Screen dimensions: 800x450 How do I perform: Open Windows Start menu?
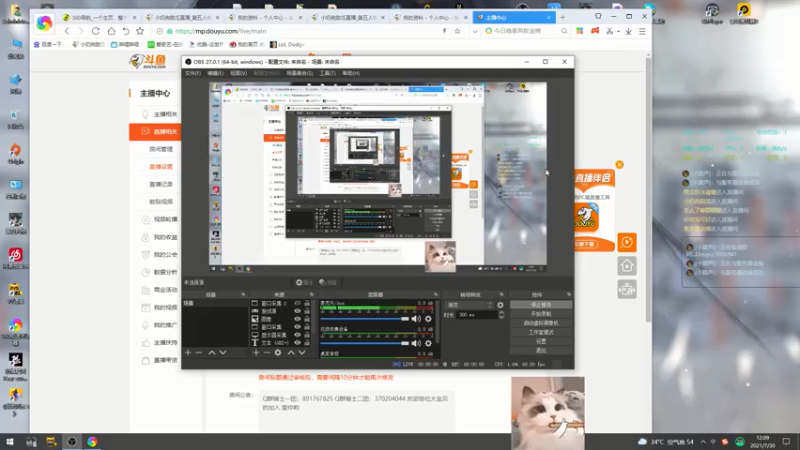click(x=9, y=441)
